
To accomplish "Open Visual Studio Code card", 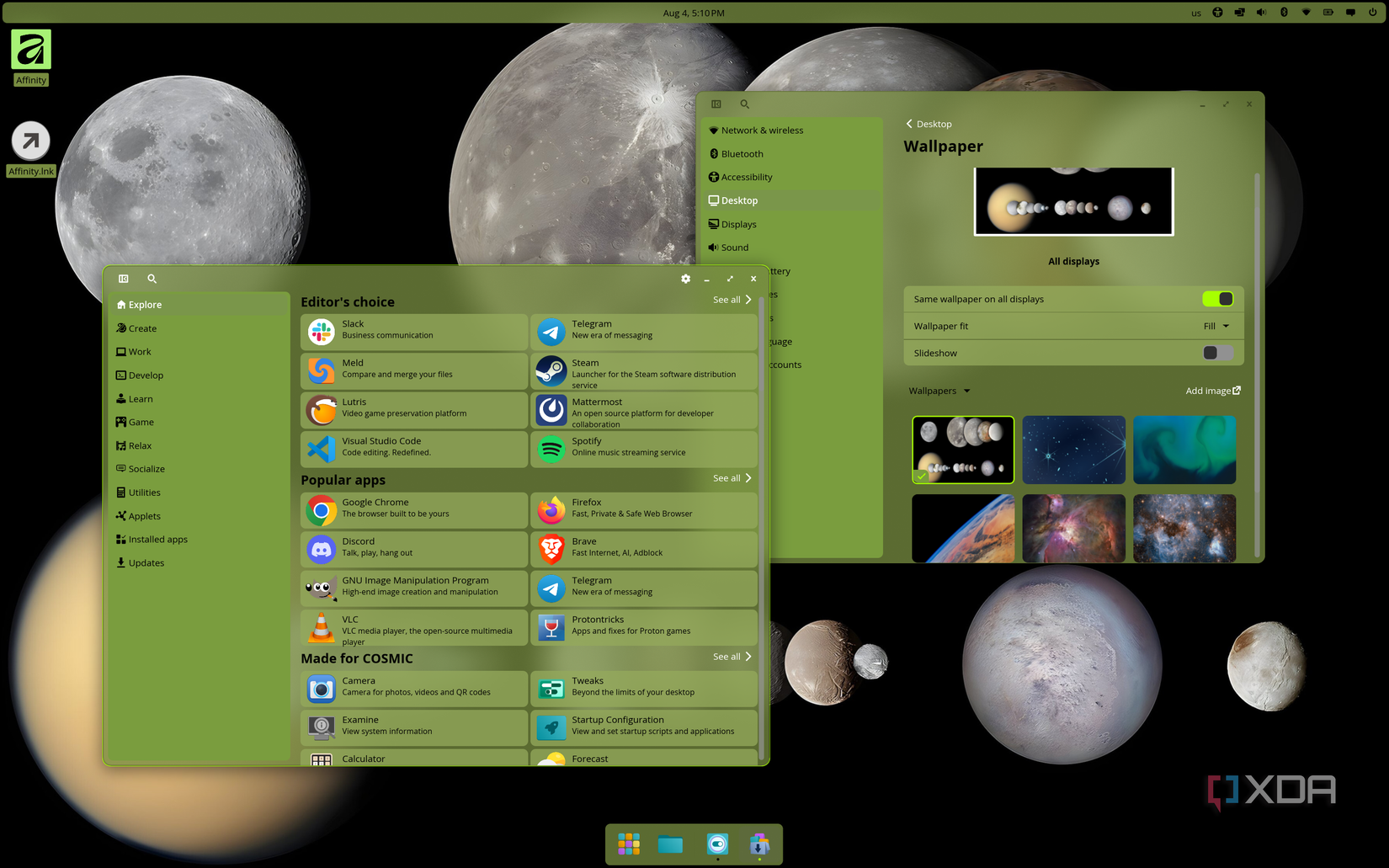I will coord(413,449).
